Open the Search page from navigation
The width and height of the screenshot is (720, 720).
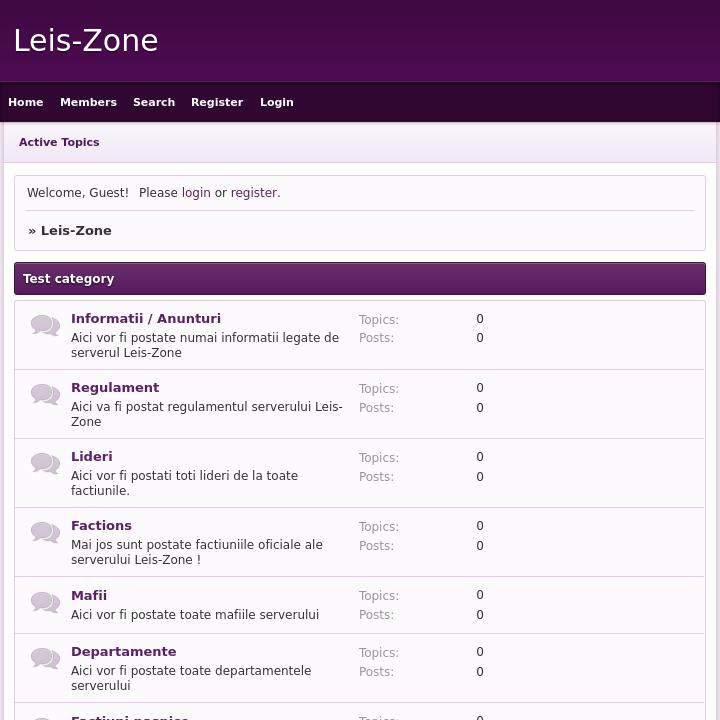(x=154, y=102)
